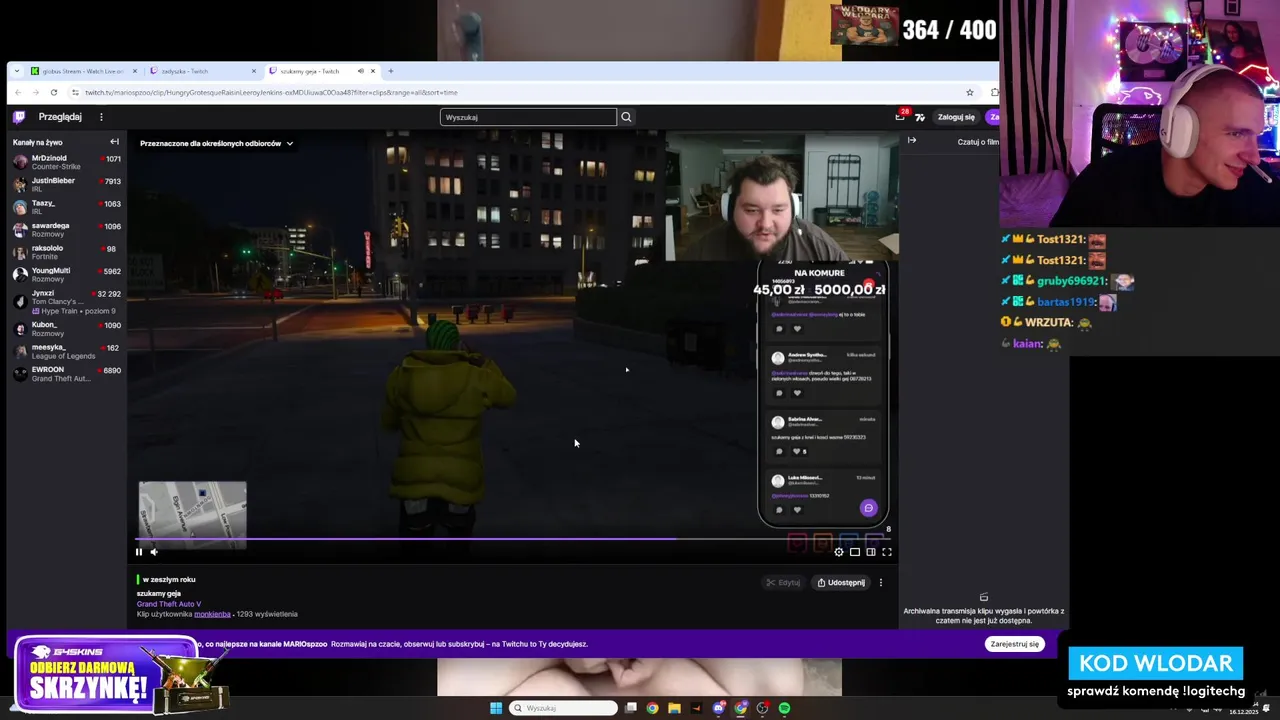Close the szukamy geja tab
The image size is (1280, 720).
tap(373, 71)
